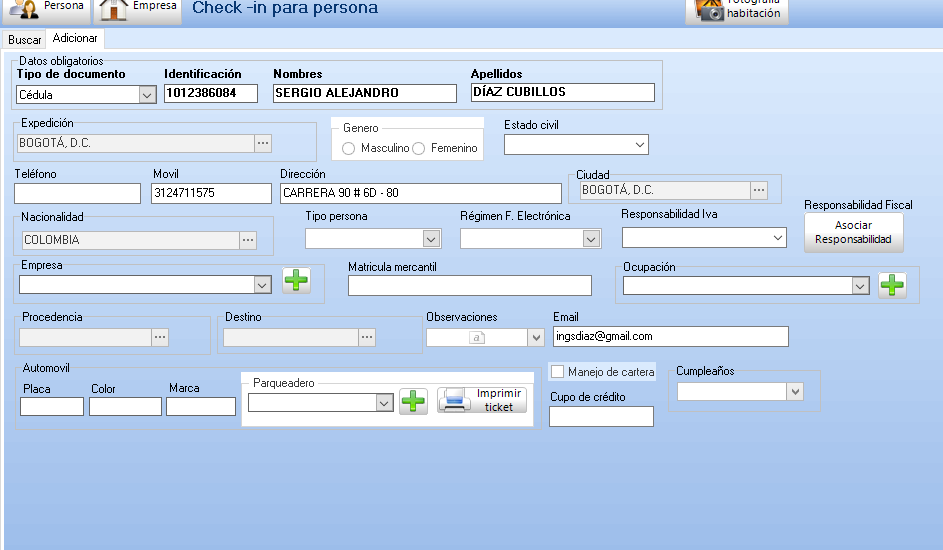Switch to the Buscar tab

25,40
